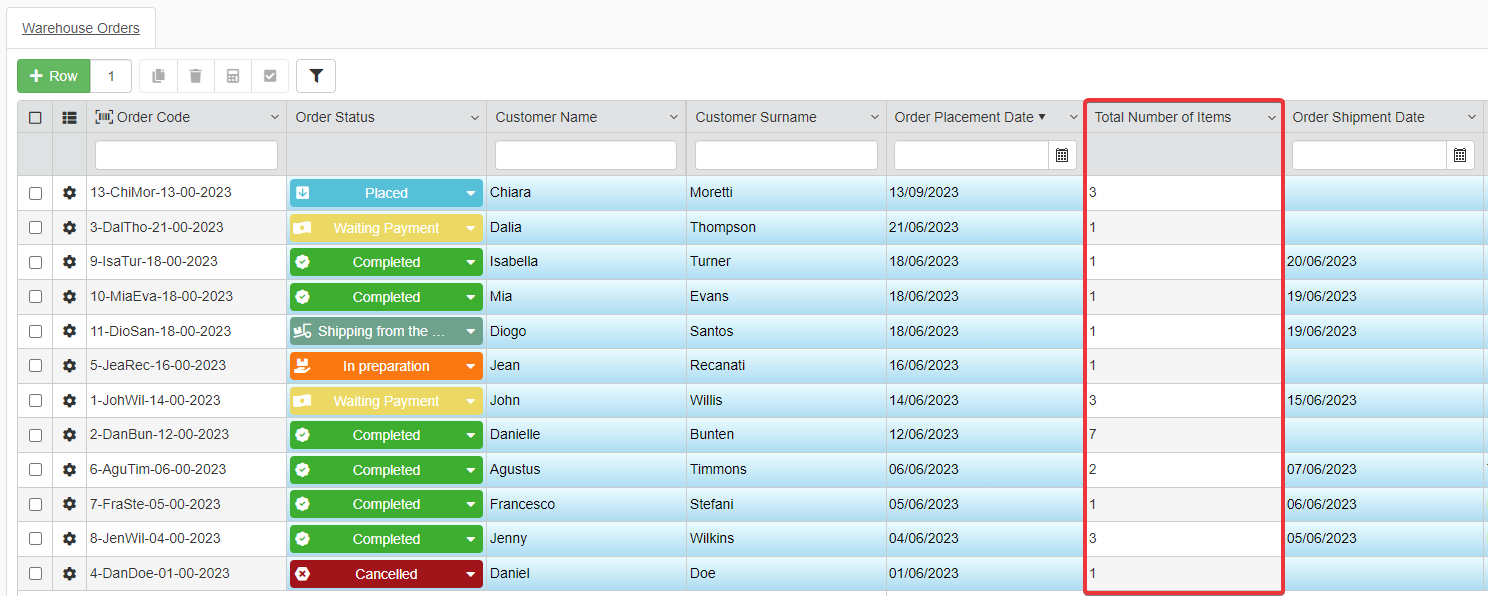The width and height of the screenshot is (1488, 596).
Task: Select checkbox for order 2-DanBun-12-00-2023
Action: (x=35, y=435)
